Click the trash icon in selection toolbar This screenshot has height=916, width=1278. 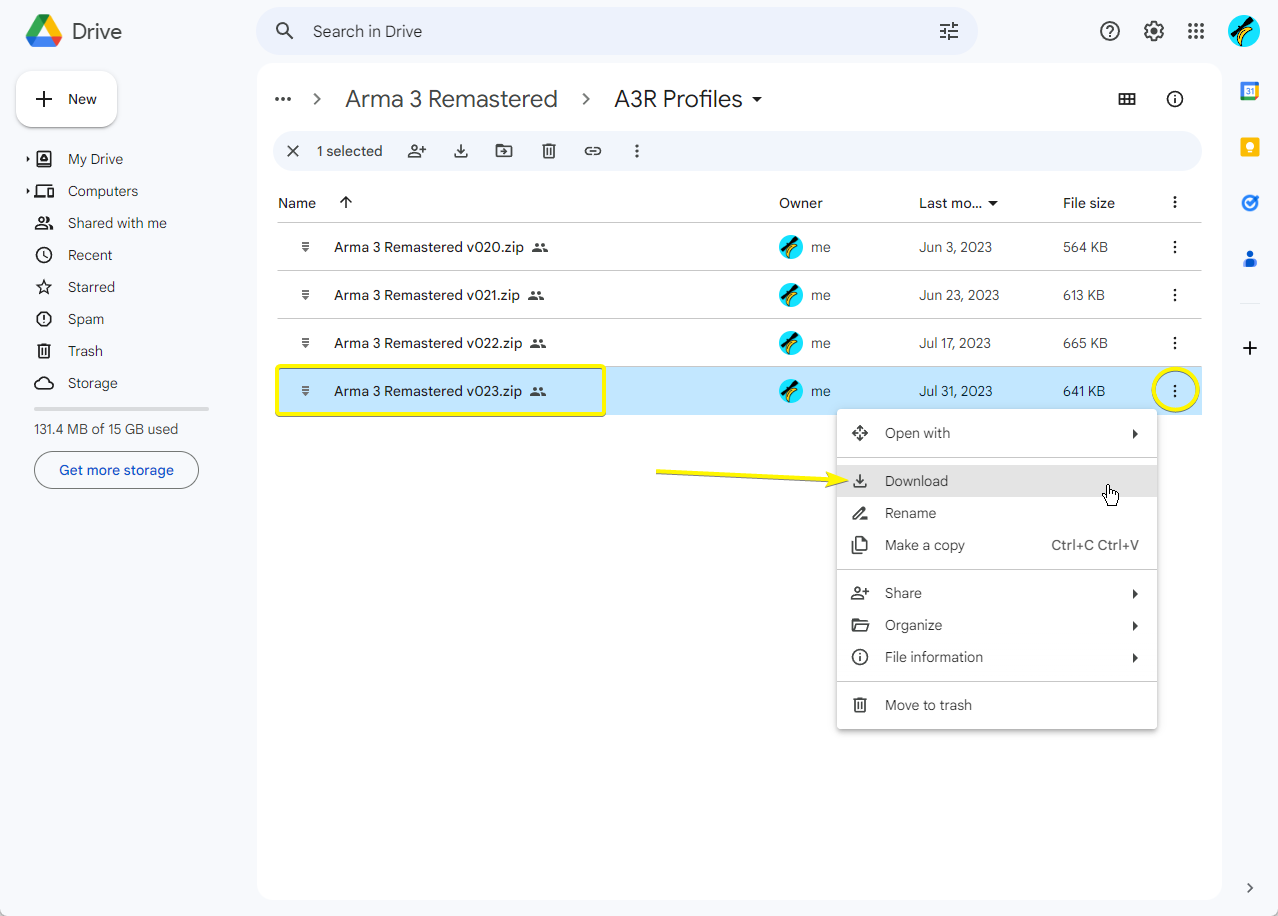pyautogui.click(x=549, y=151)
